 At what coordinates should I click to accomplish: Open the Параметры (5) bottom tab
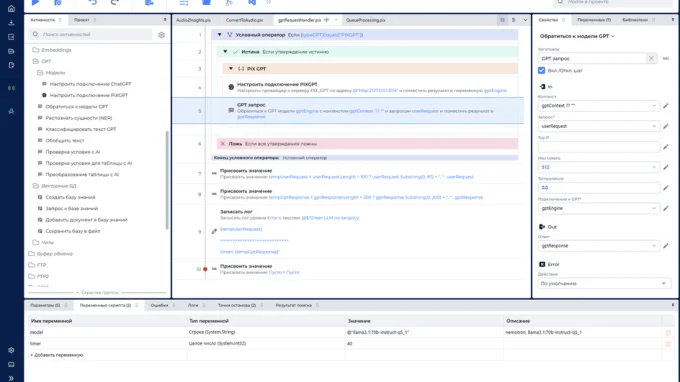coord(45,305)
